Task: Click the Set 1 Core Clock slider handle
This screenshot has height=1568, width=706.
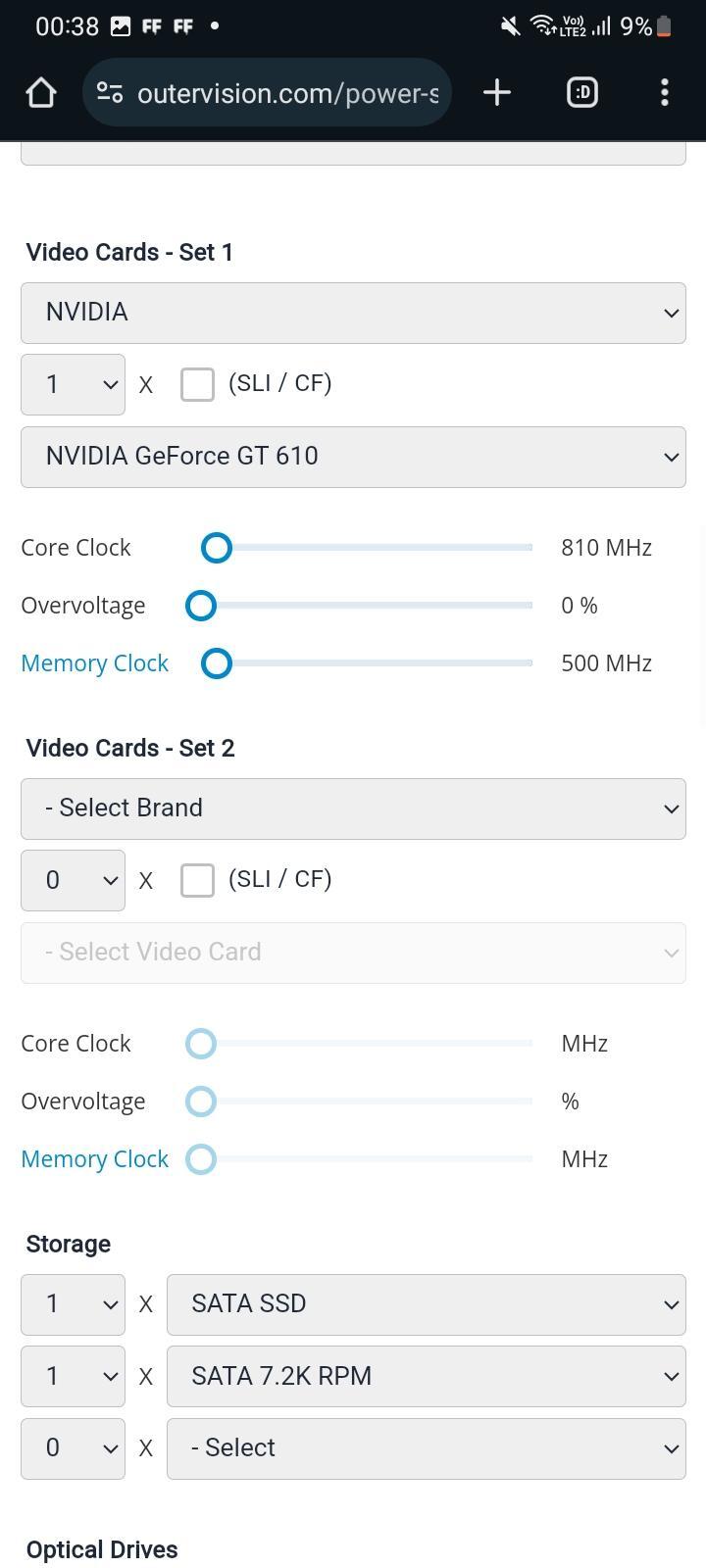Action: point(217,548)
